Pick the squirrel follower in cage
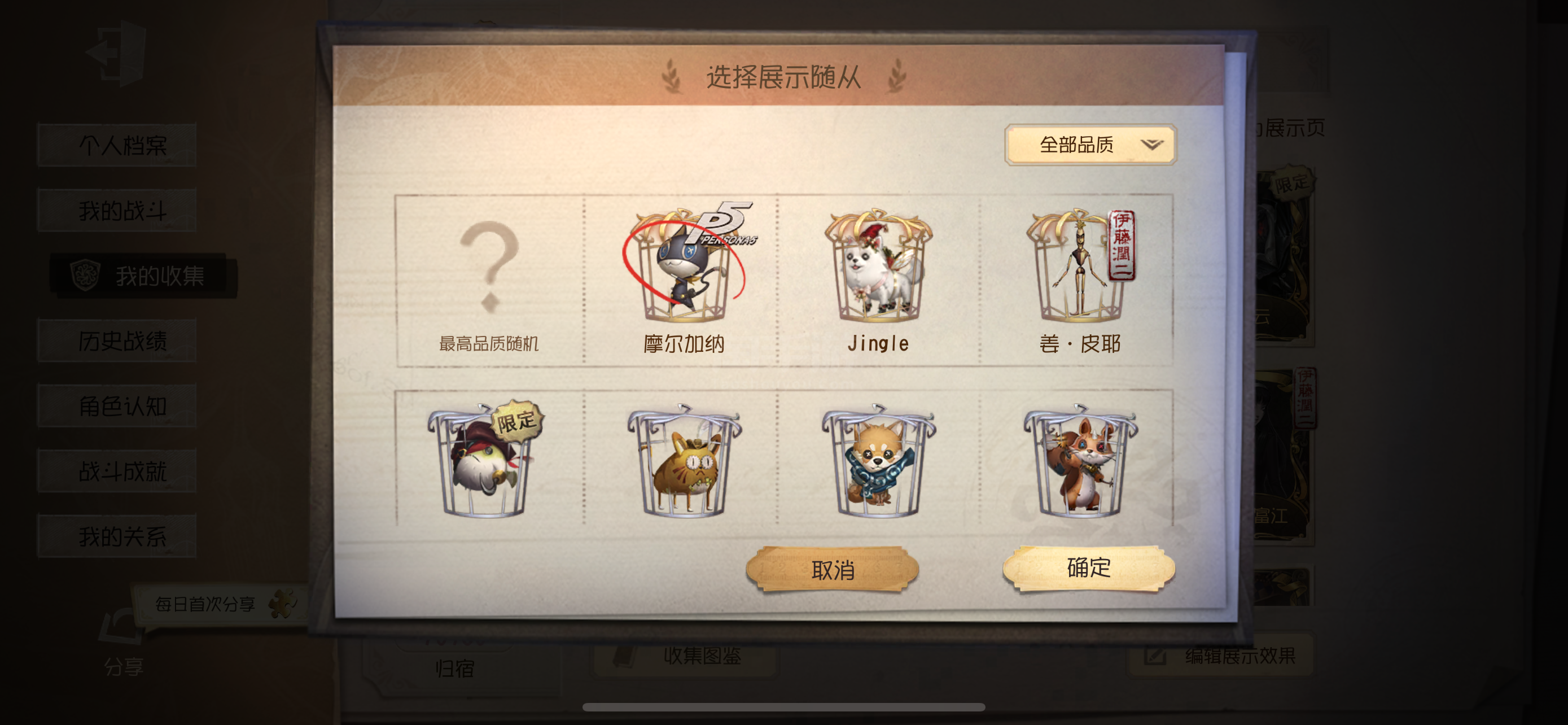 1080,461
